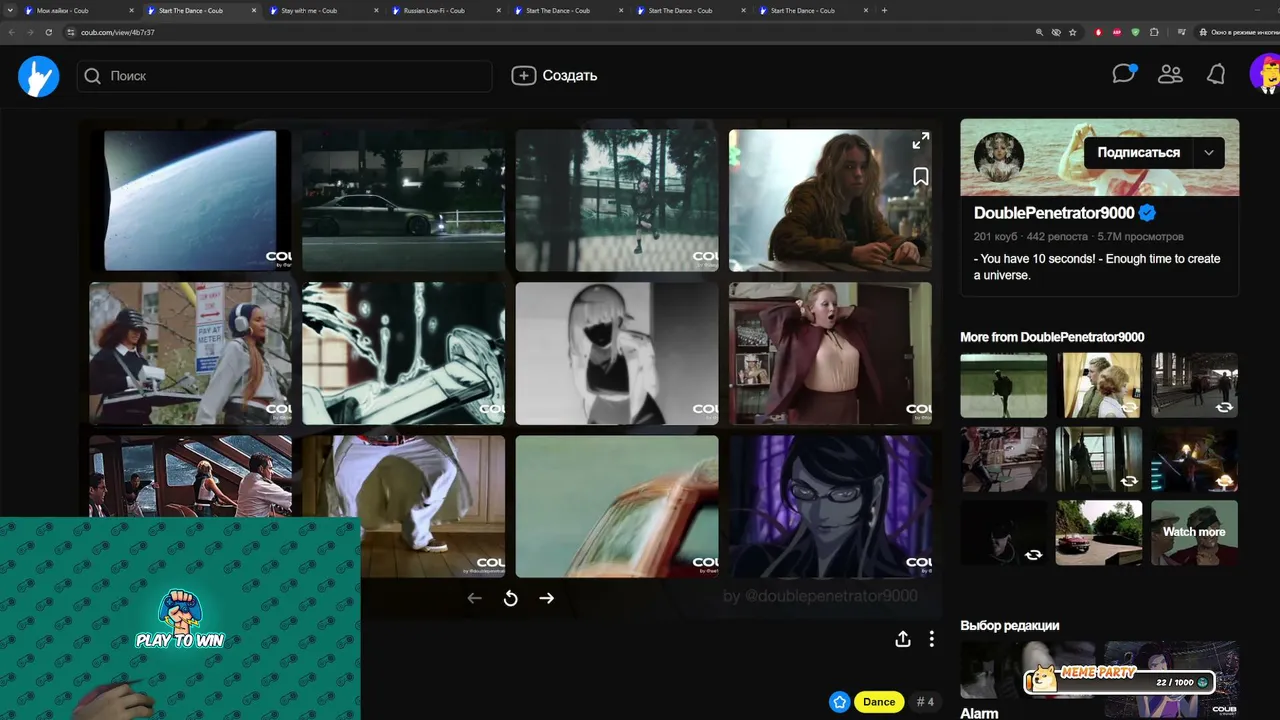The height and width of the screenshot is (720, 1280).
Task: Go to the next coub
Action: pyautogui.click(x=547, y=598)
